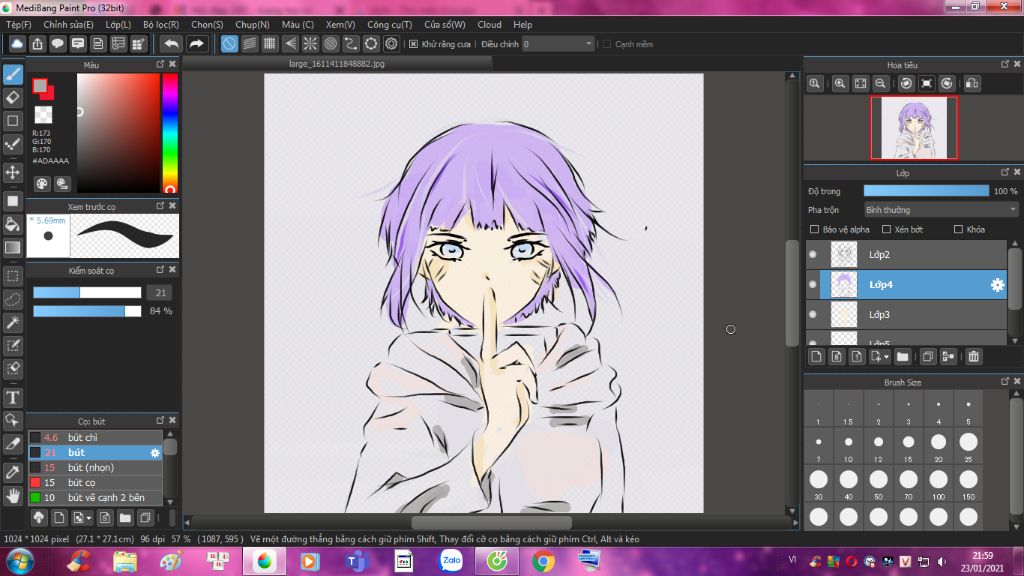
Task: Select the Text tool
Action: [x=12, y=397]
